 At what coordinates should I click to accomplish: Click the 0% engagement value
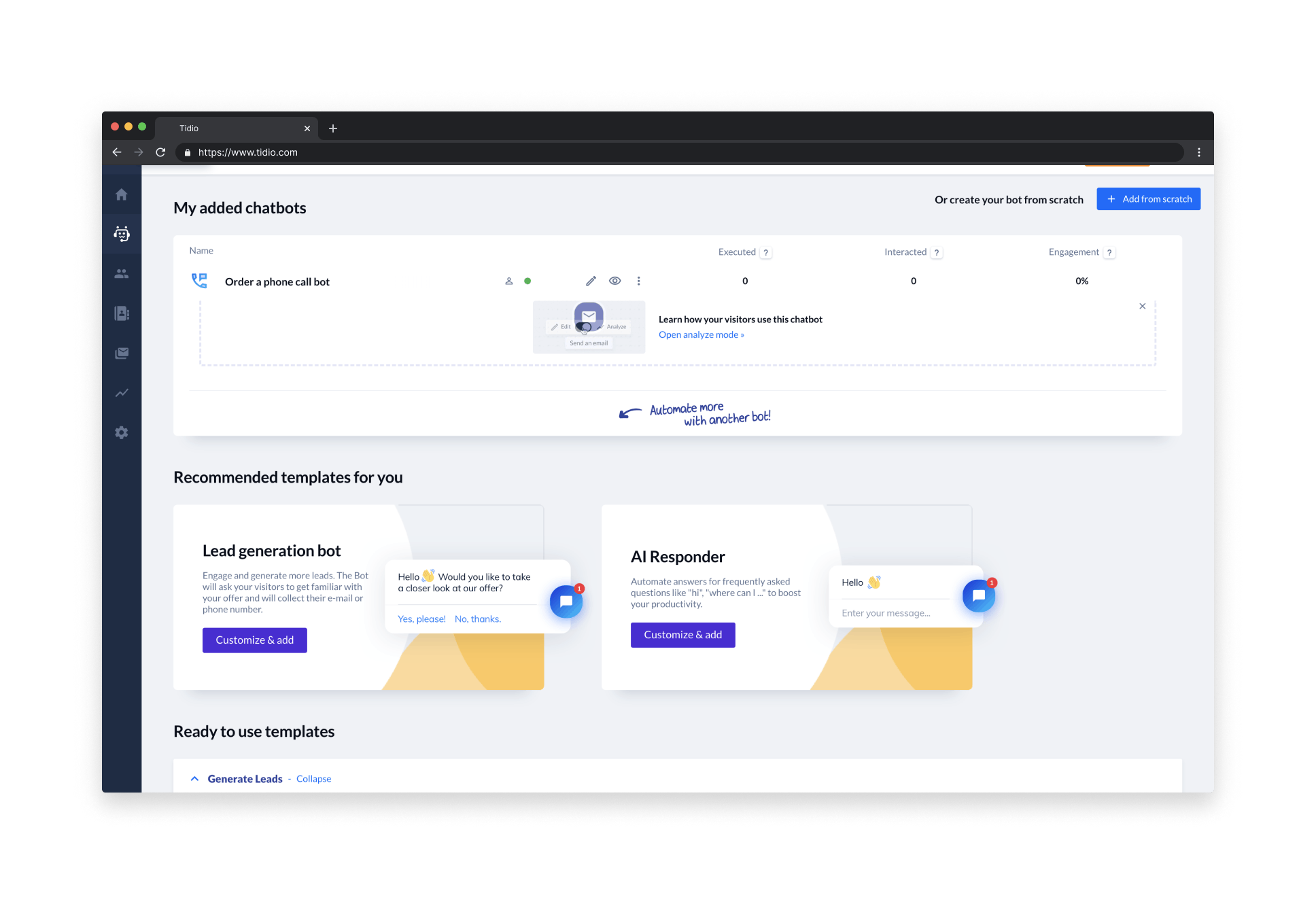pos(1082,281)
